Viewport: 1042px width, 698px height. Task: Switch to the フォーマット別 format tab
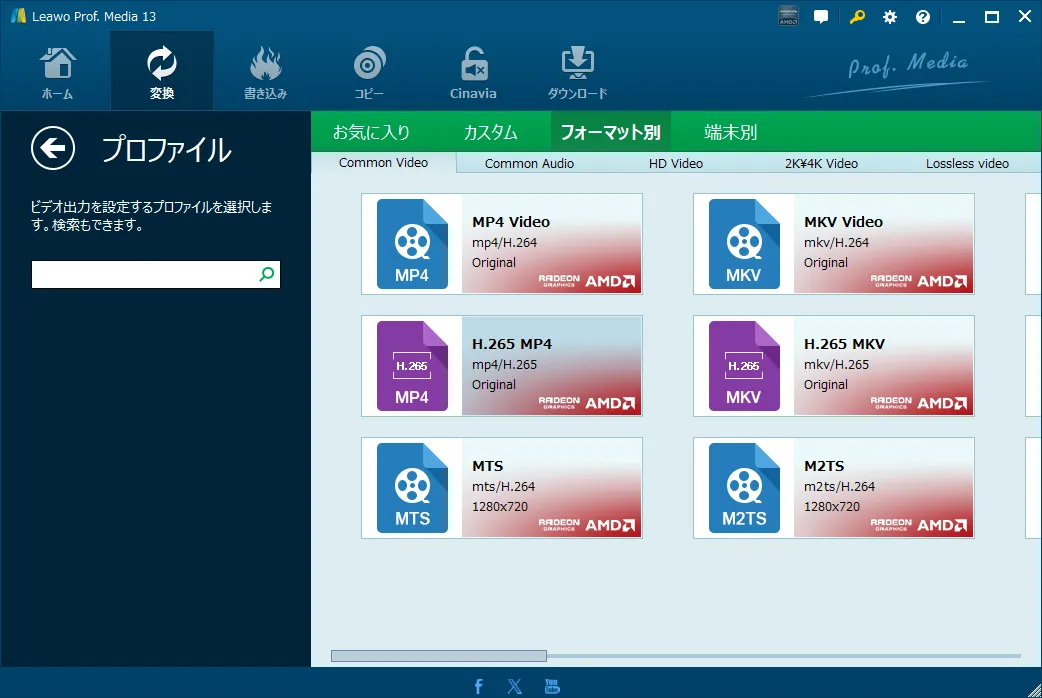pyautogui.click(x=611, y=132)
